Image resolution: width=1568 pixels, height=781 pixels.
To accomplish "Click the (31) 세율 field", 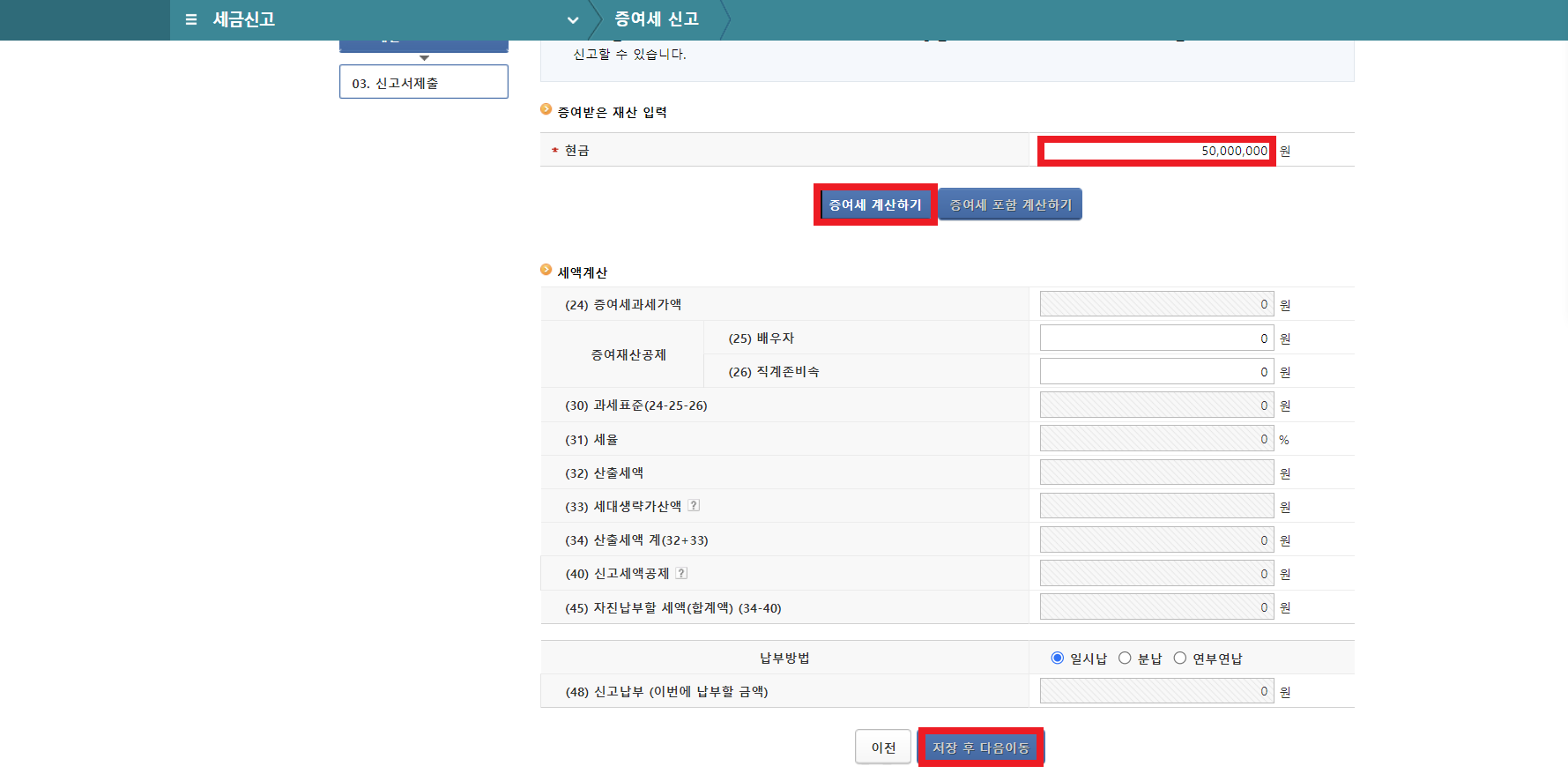I will pyautogui.click(x=1156, y=438).
